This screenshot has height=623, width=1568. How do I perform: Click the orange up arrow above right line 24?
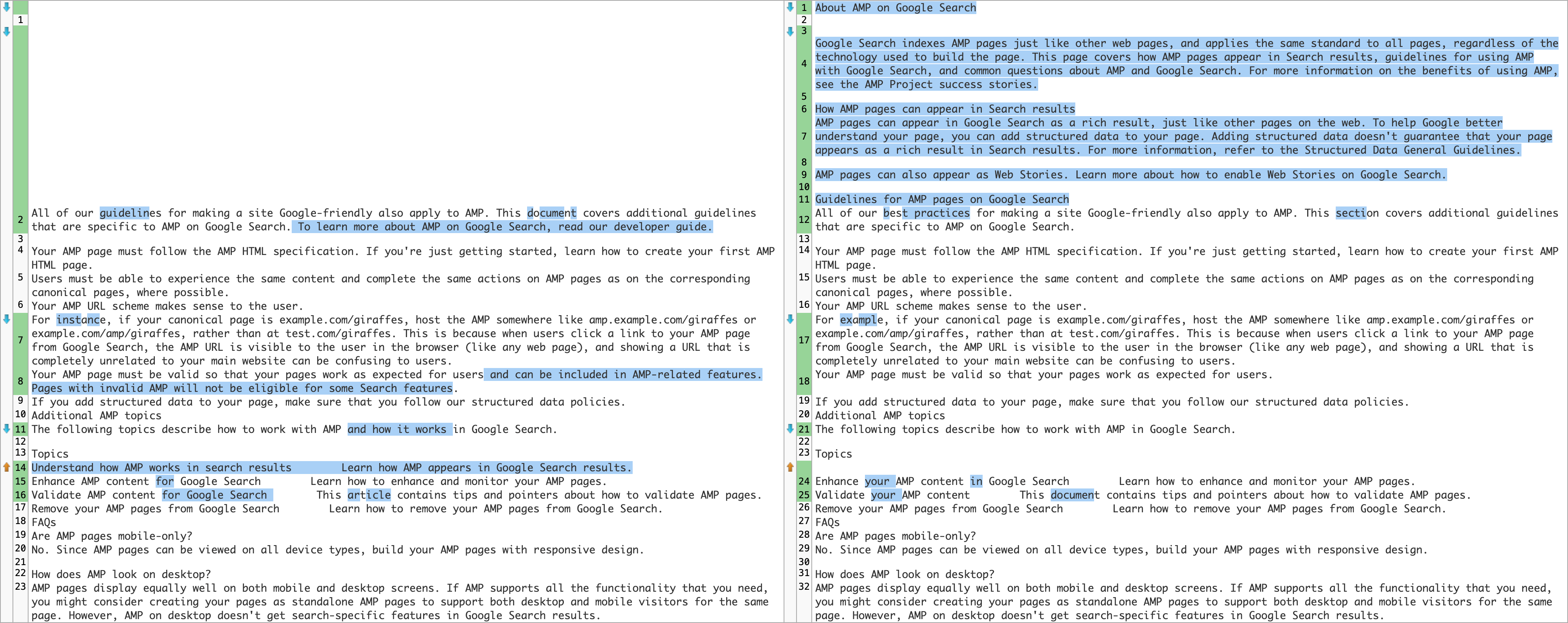click(790, 467)
